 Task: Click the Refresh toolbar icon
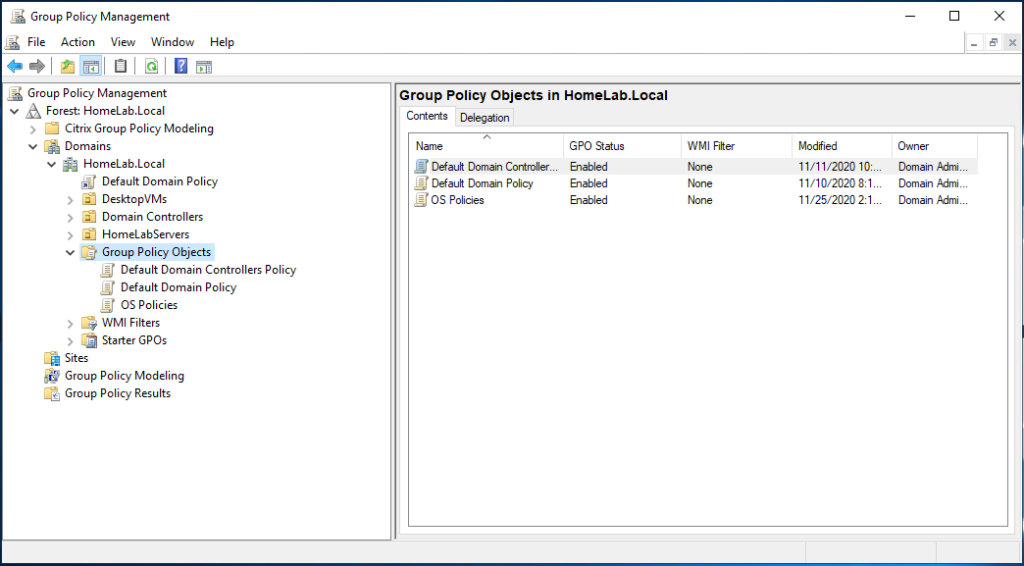(x=151, y=66)
